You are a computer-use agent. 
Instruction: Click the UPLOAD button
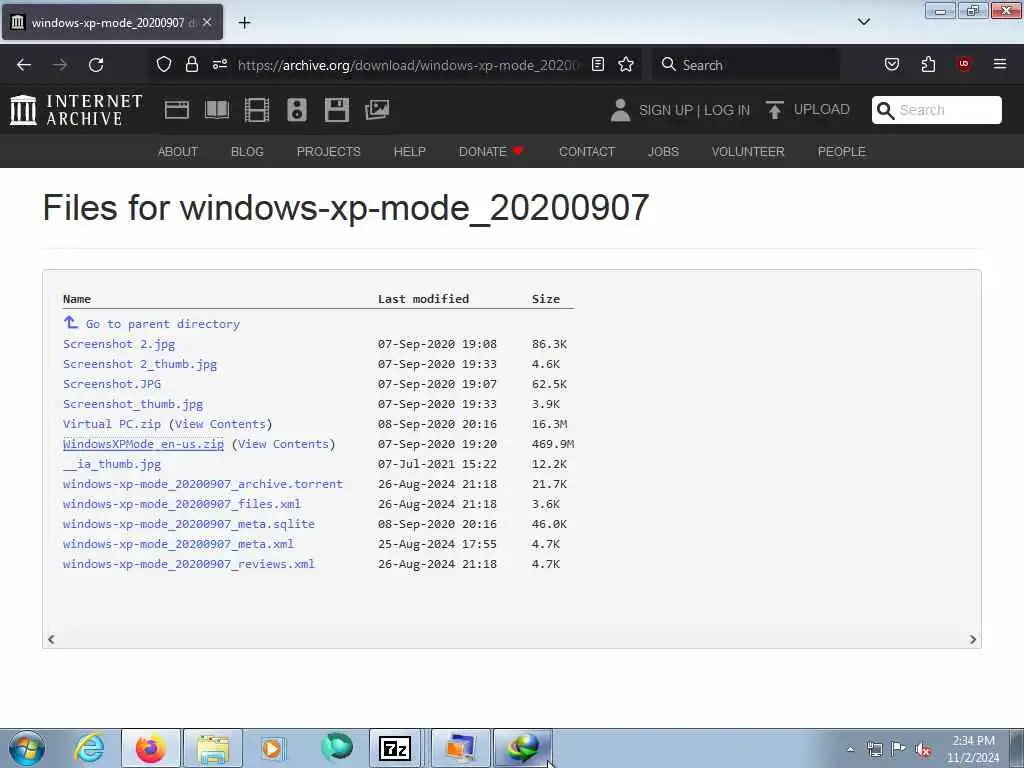(808, 110)
